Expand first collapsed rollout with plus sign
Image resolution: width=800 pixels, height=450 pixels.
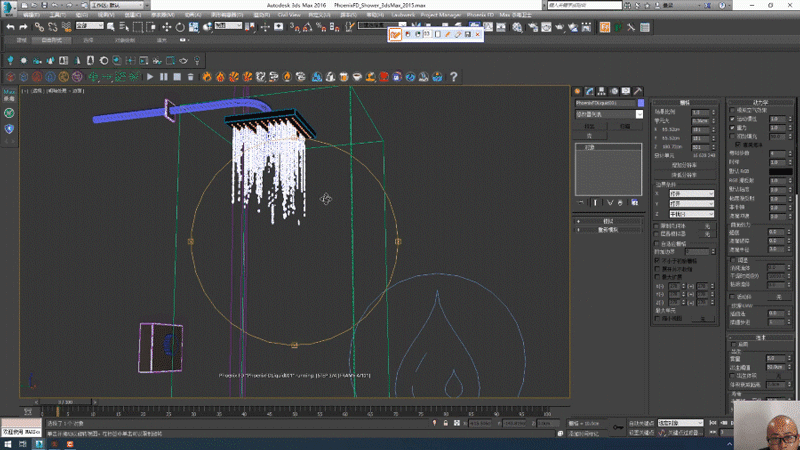tap(578, 221)
